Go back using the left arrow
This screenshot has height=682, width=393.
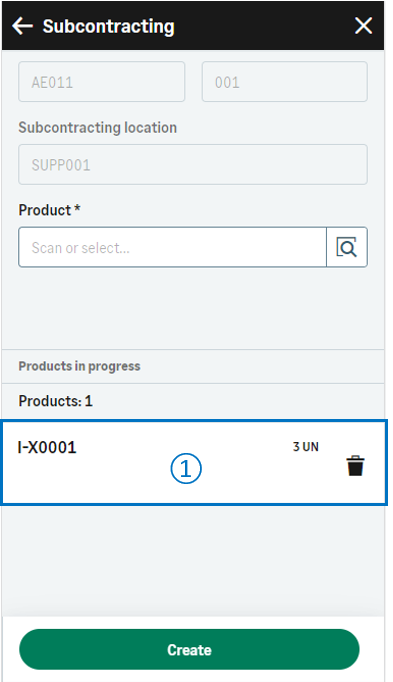point(23,26)
